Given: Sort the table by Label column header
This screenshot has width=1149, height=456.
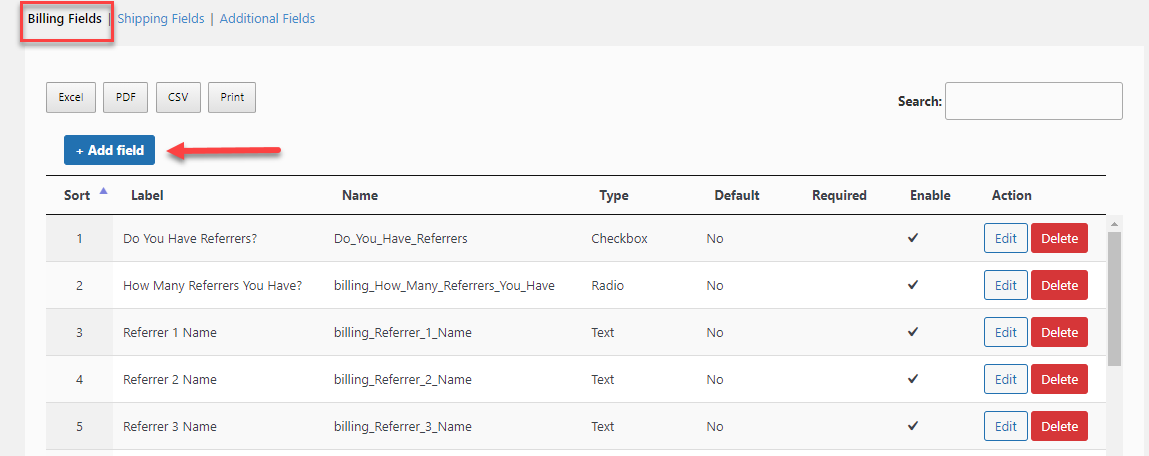Looking at the screenshot, I should coord(147,196).
